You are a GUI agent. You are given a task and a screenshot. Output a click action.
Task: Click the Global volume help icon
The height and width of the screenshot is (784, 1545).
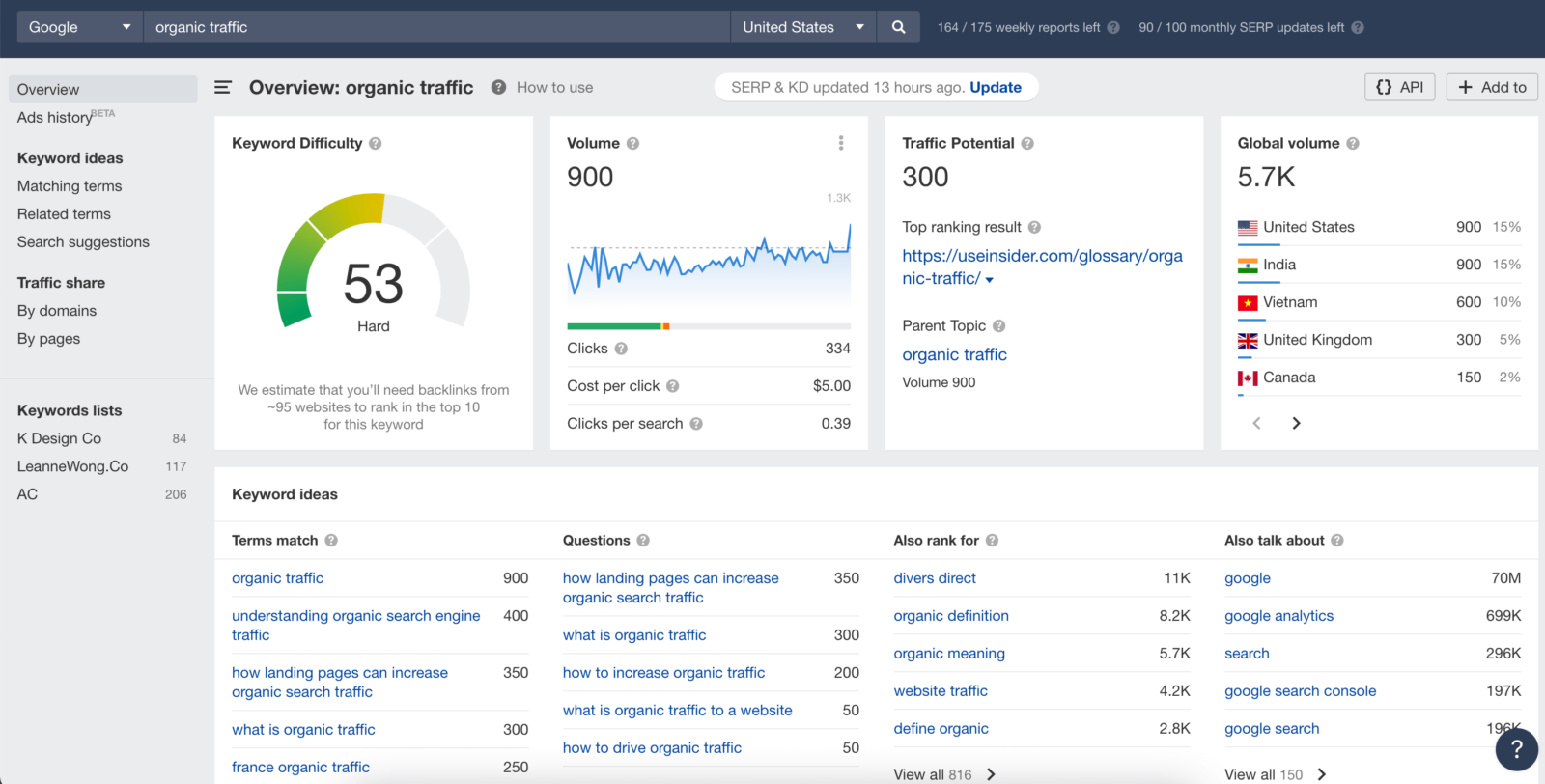(1353, 143)
